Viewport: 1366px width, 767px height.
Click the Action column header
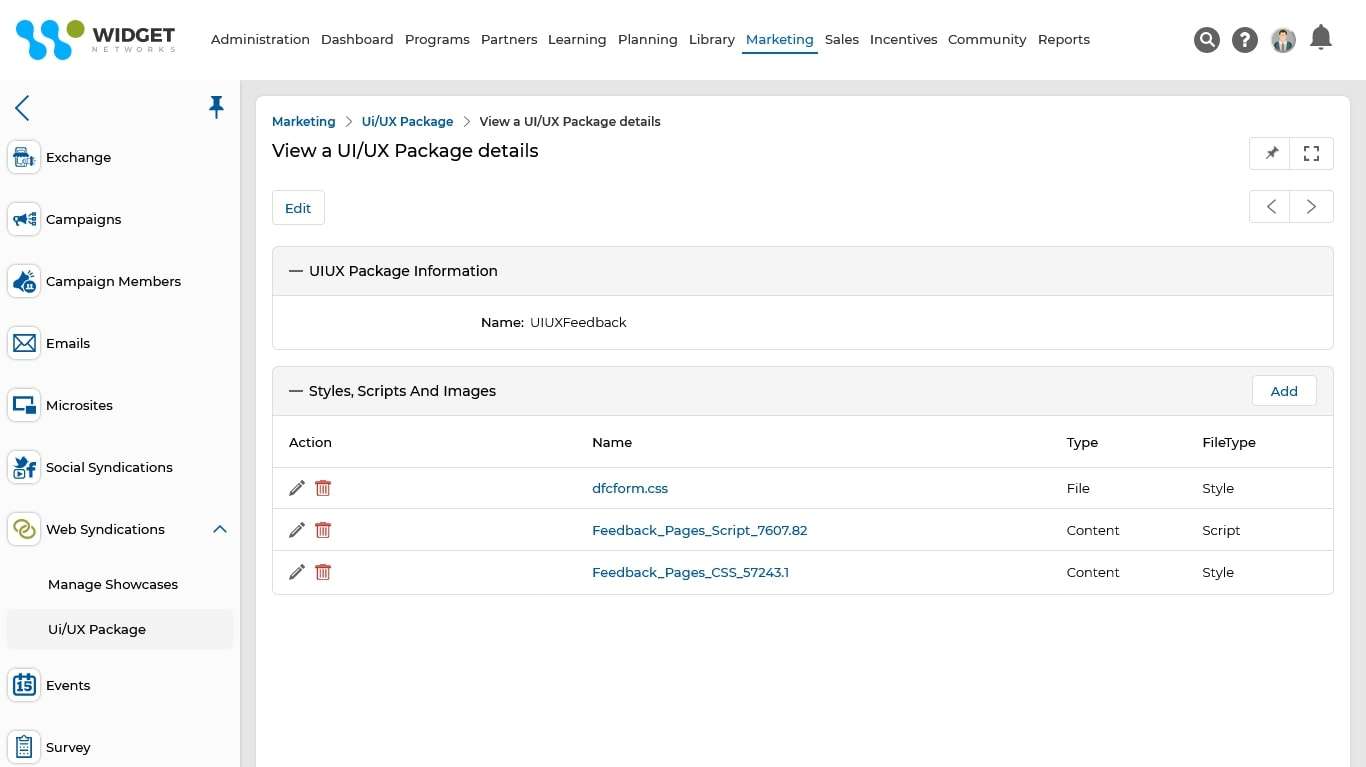pos(310,442)
